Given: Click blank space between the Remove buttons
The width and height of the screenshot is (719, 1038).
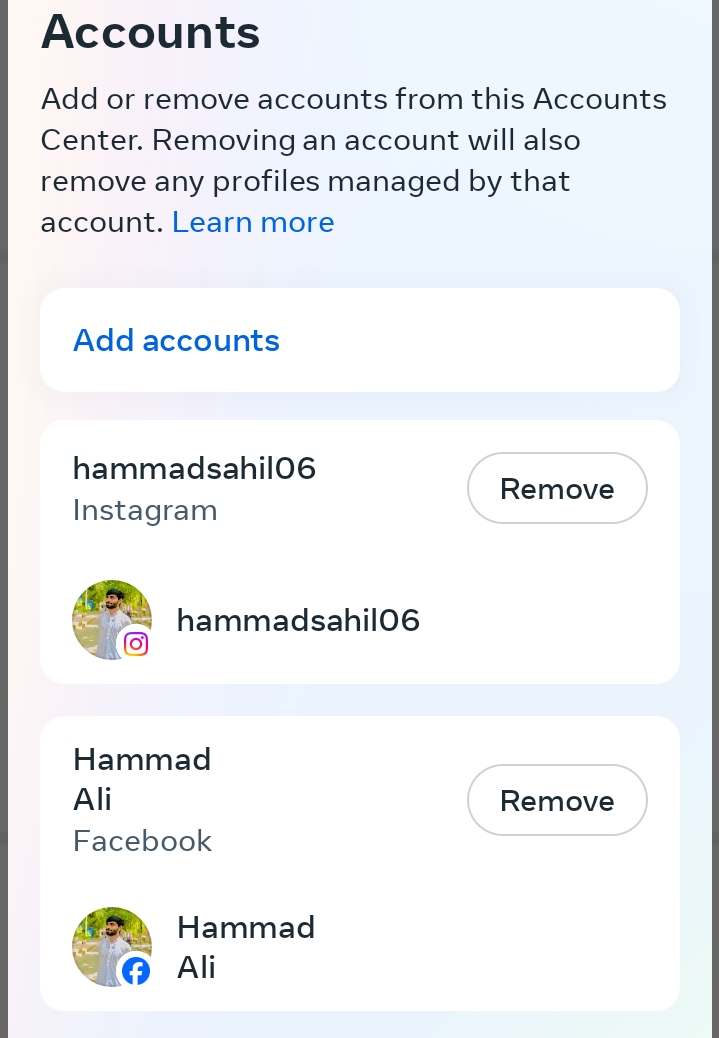Looking at the screenshot, I should 557,640.
